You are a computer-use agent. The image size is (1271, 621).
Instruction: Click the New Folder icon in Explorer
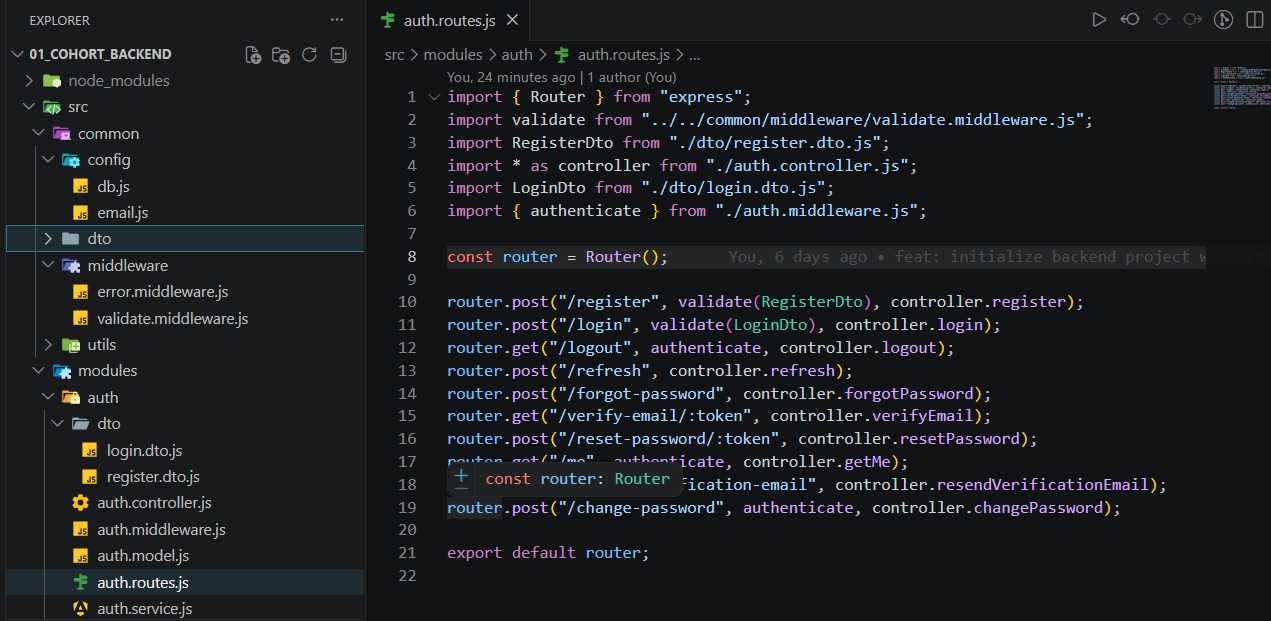pos(281,55)
